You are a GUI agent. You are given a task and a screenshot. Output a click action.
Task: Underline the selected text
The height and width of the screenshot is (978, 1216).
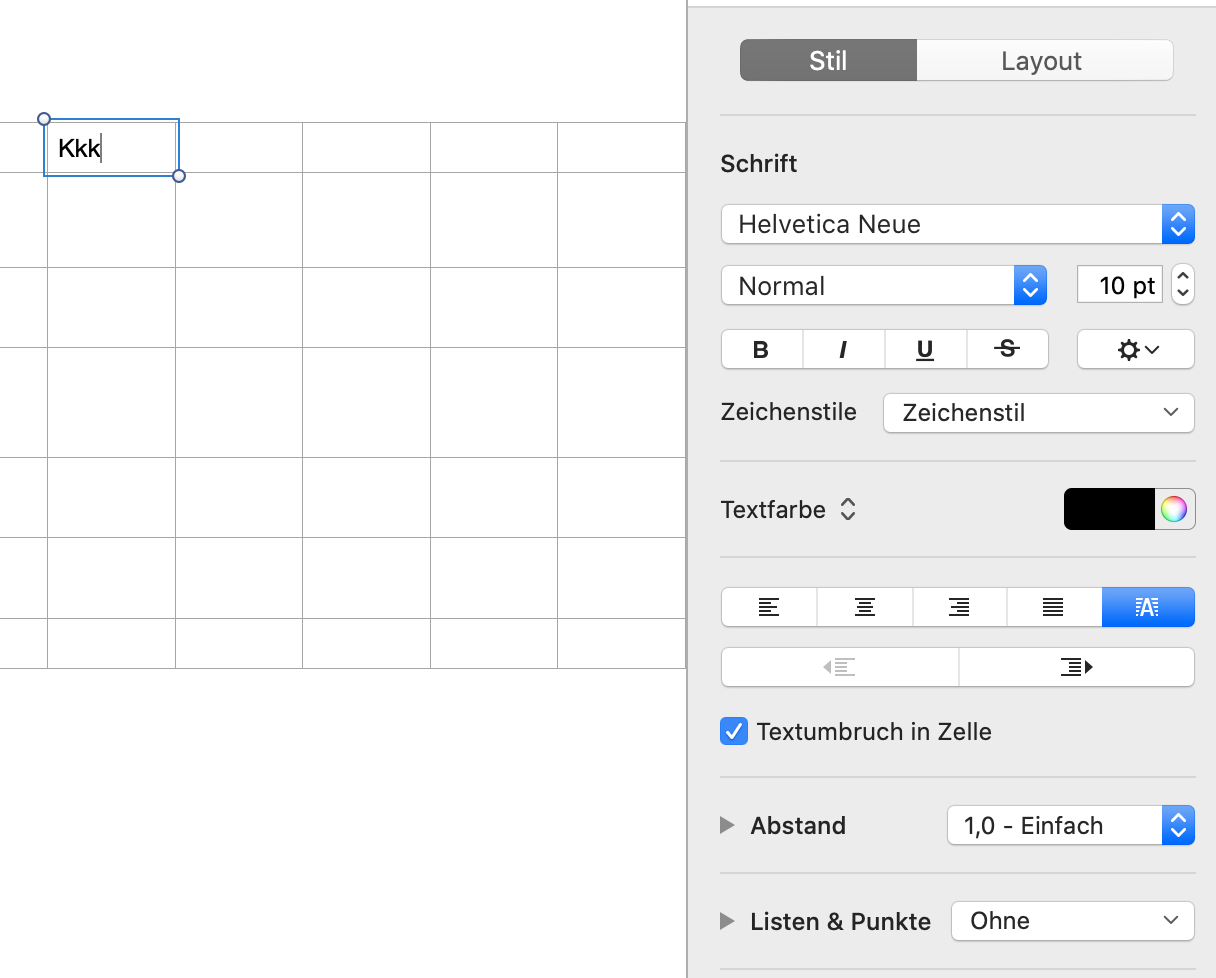coord(925,349)
